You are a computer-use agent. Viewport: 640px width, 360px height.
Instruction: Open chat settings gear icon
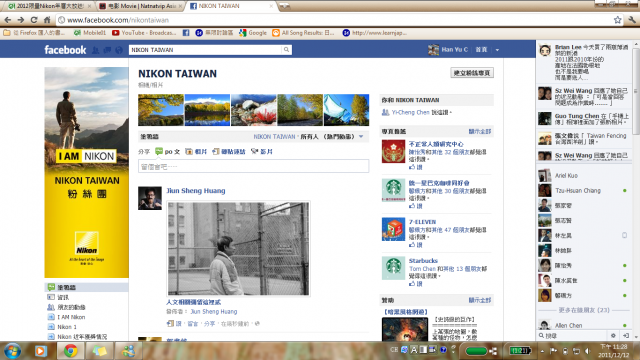613,336
